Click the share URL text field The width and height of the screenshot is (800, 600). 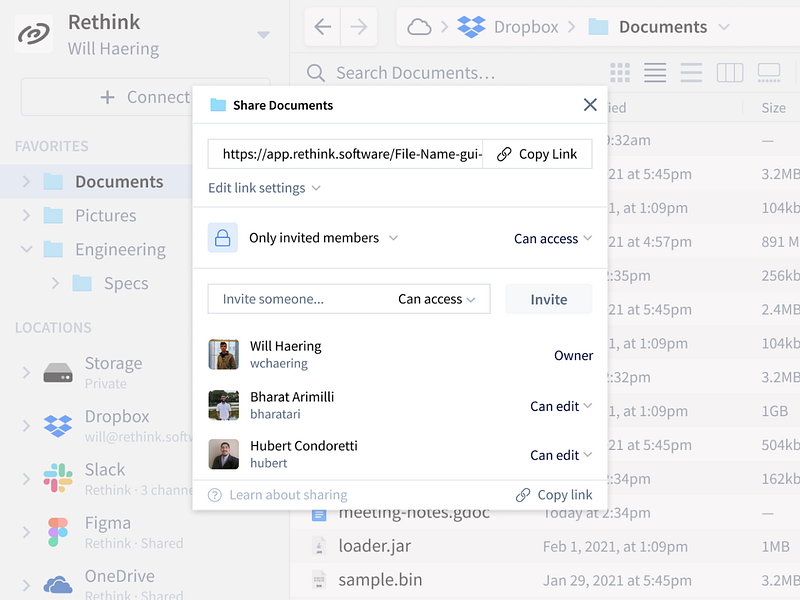[x=345, y=154]
